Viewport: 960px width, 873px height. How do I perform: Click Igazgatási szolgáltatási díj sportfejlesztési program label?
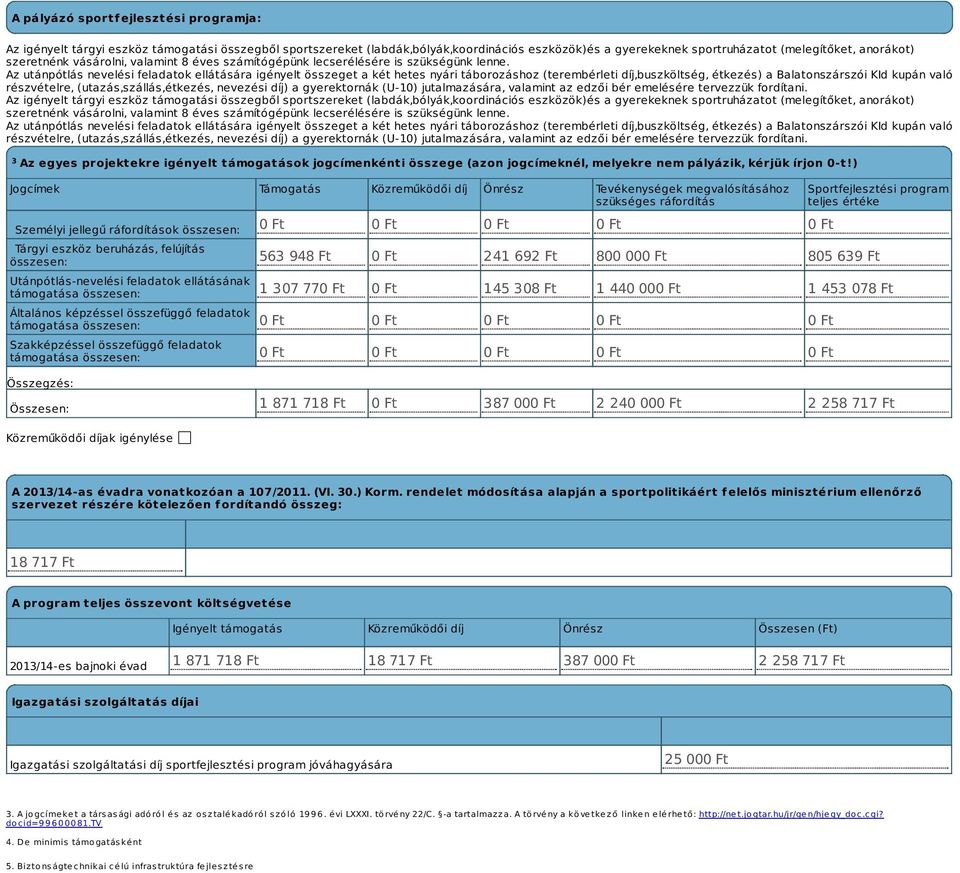click(x=201, y=765)
